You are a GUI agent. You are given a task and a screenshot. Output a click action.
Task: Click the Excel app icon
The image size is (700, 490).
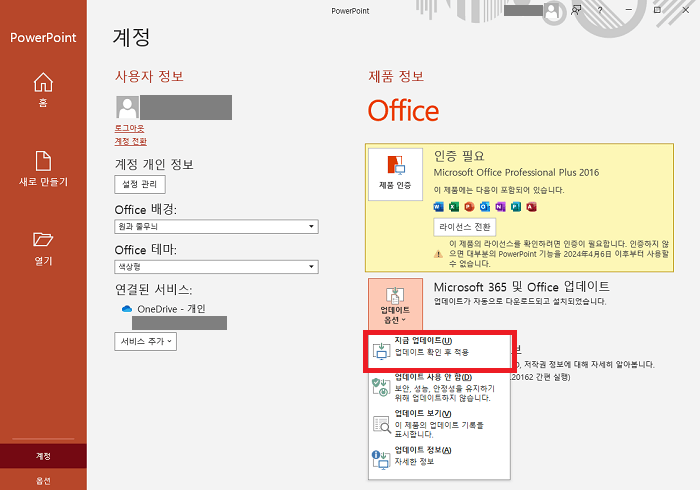pos(454,207)
